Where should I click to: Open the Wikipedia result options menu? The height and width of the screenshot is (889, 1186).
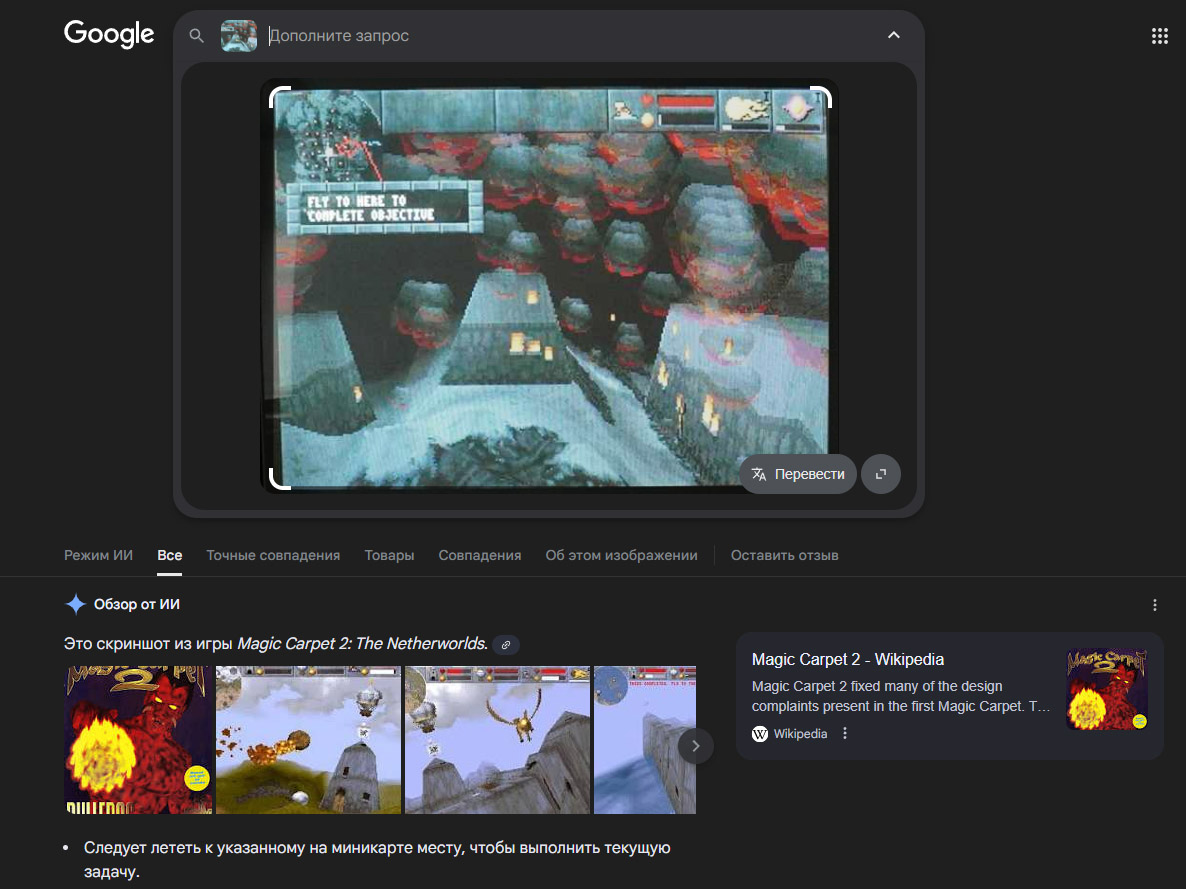[x=845, y=733]
